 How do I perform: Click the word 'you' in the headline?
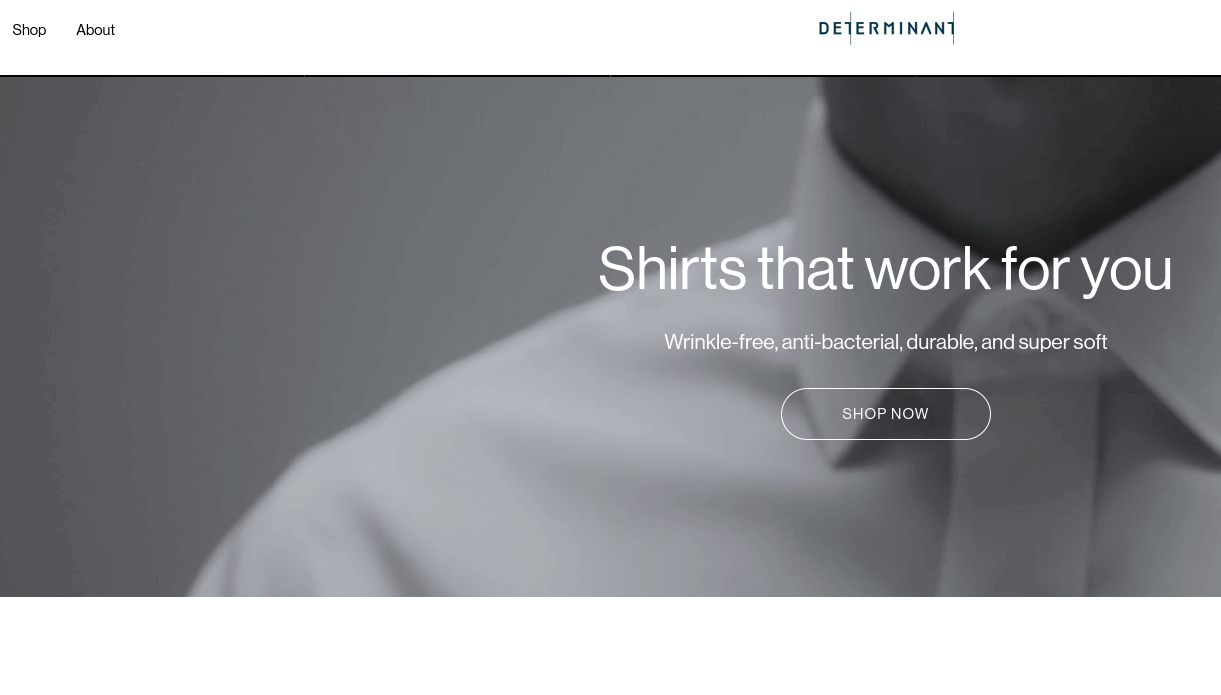tap(1126, 270)
